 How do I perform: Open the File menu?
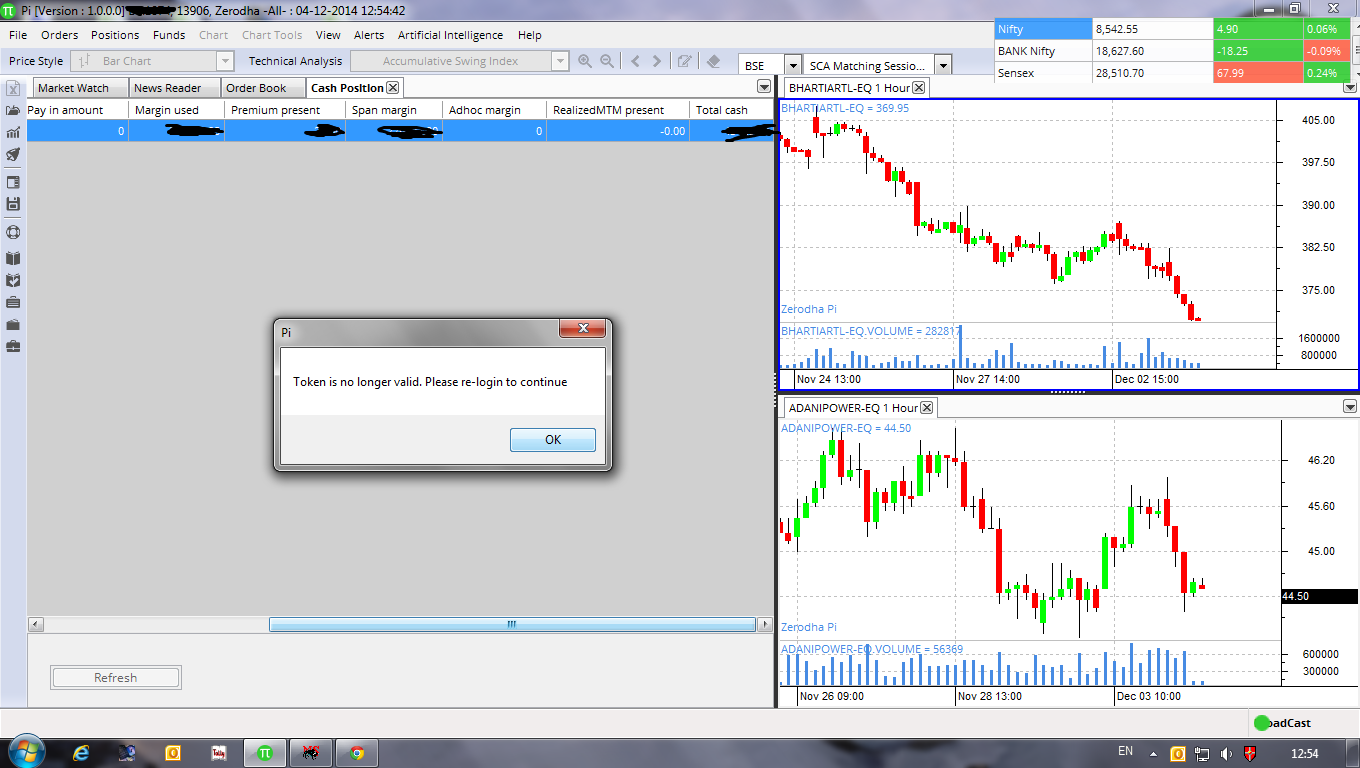[18, 35]
